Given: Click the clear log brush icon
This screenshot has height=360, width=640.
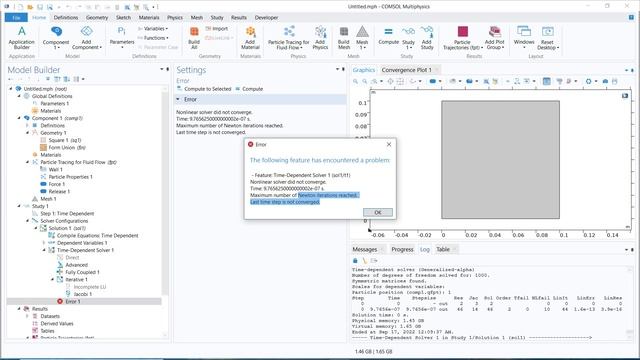Looking at the screenshot, I should 364,260.
